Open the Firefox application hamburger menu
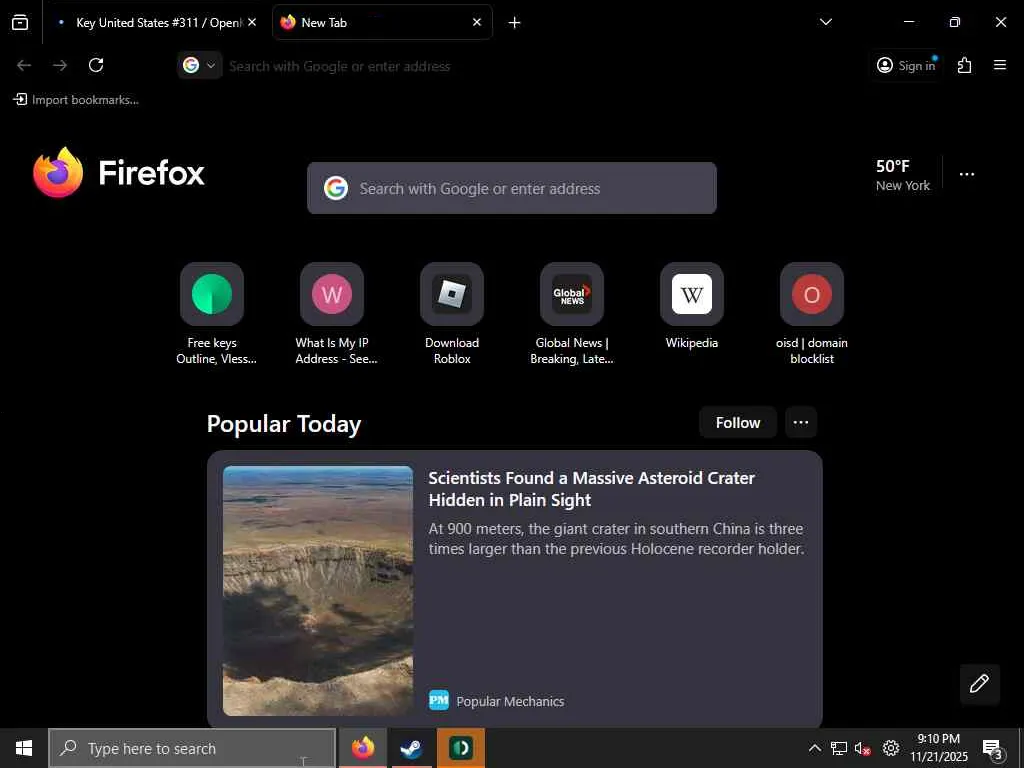The height and width of the screenshot is (768, 1024). coord(1000,65)
